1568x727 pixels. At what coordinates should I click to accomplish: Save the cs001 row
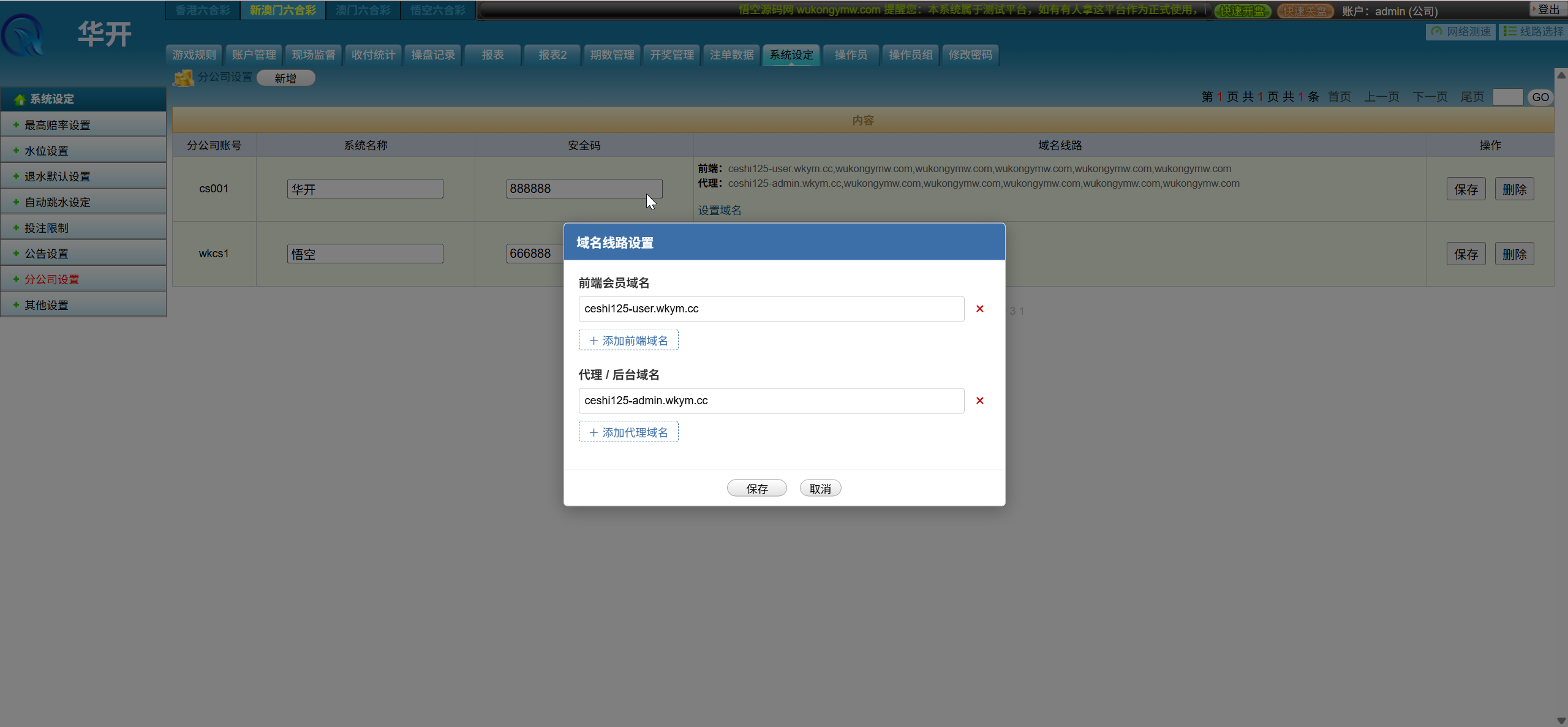(1466, 189)
